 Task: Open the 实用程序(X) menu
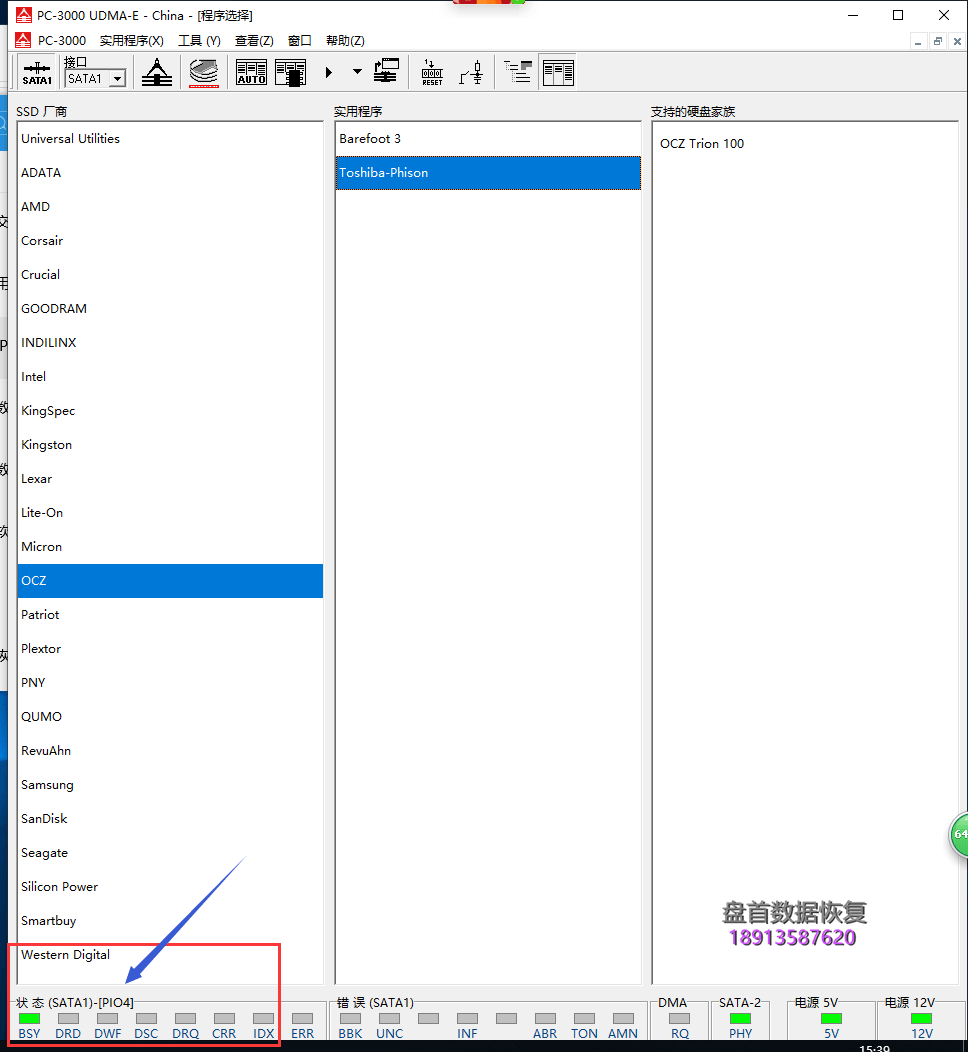(x=131, y=40)
